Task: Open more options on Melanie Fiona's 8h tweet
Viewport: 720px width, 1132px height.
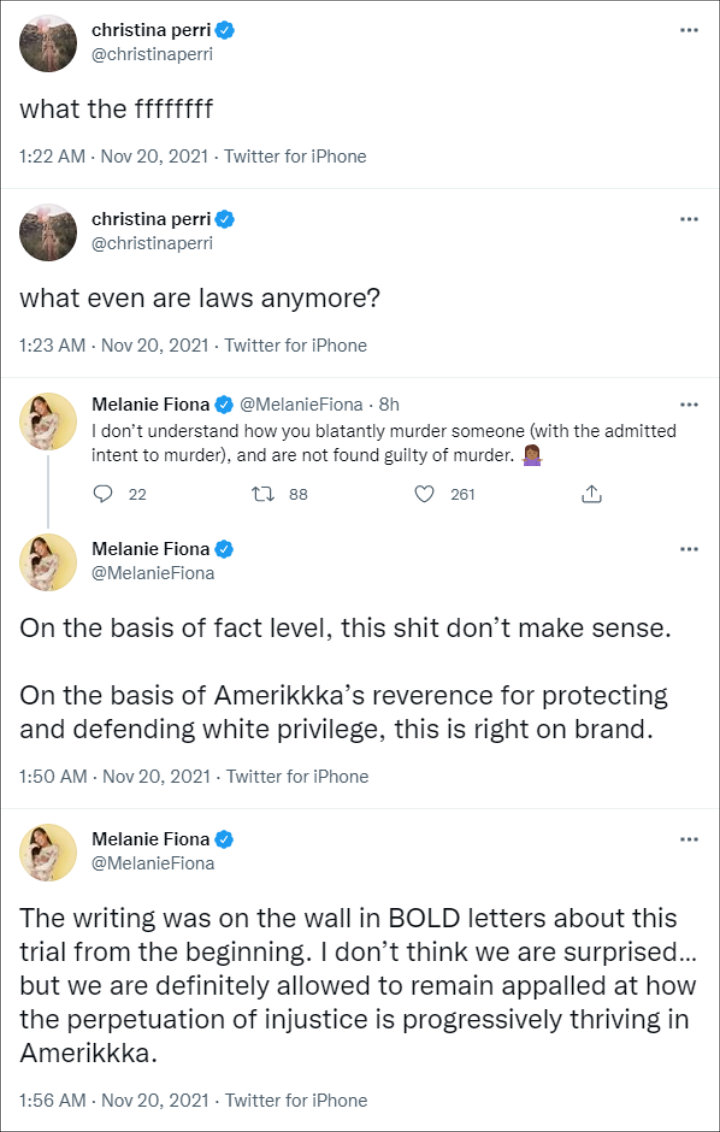Action: (688, 405)
